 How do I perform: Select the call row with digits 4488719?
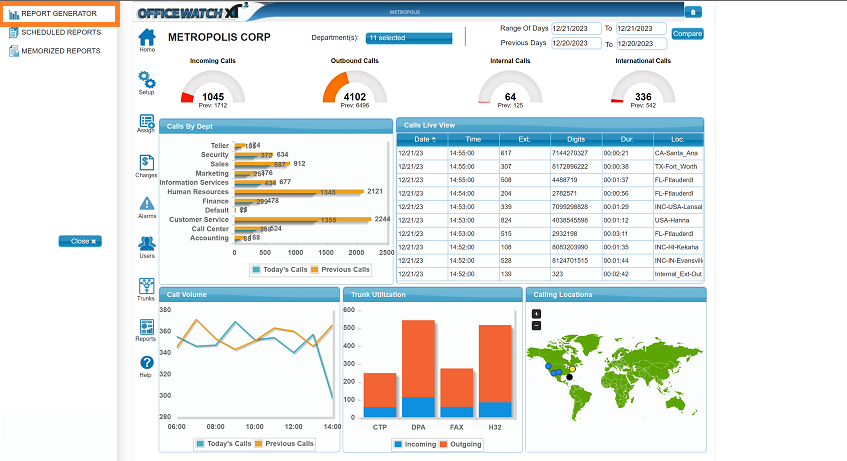coord(550,180)
